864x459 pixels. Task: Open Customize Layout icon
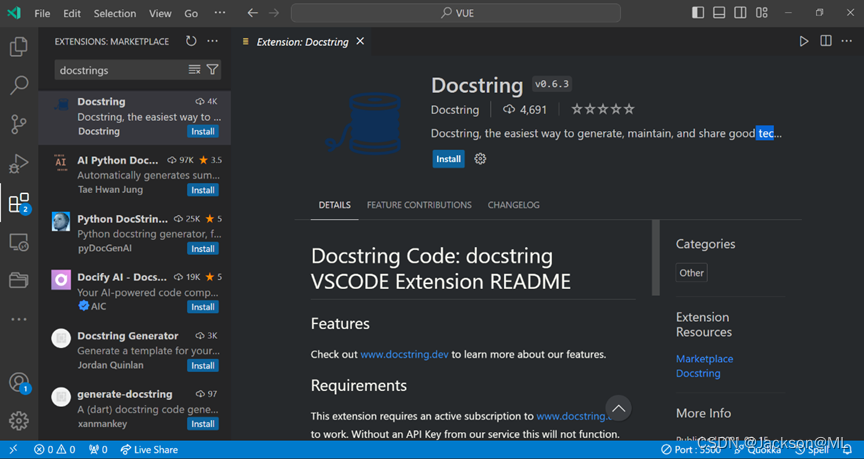coord(762,13)
